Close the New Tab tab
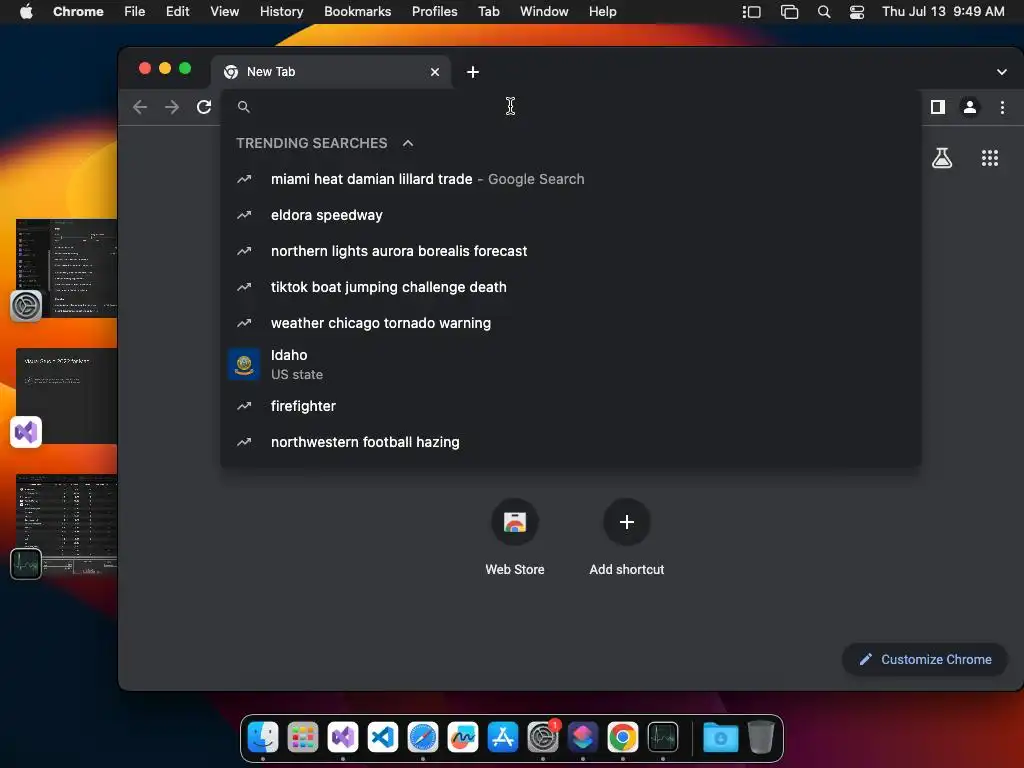Screen dimensions: 1024x768 pyautogui.click(x=435, y=72)
